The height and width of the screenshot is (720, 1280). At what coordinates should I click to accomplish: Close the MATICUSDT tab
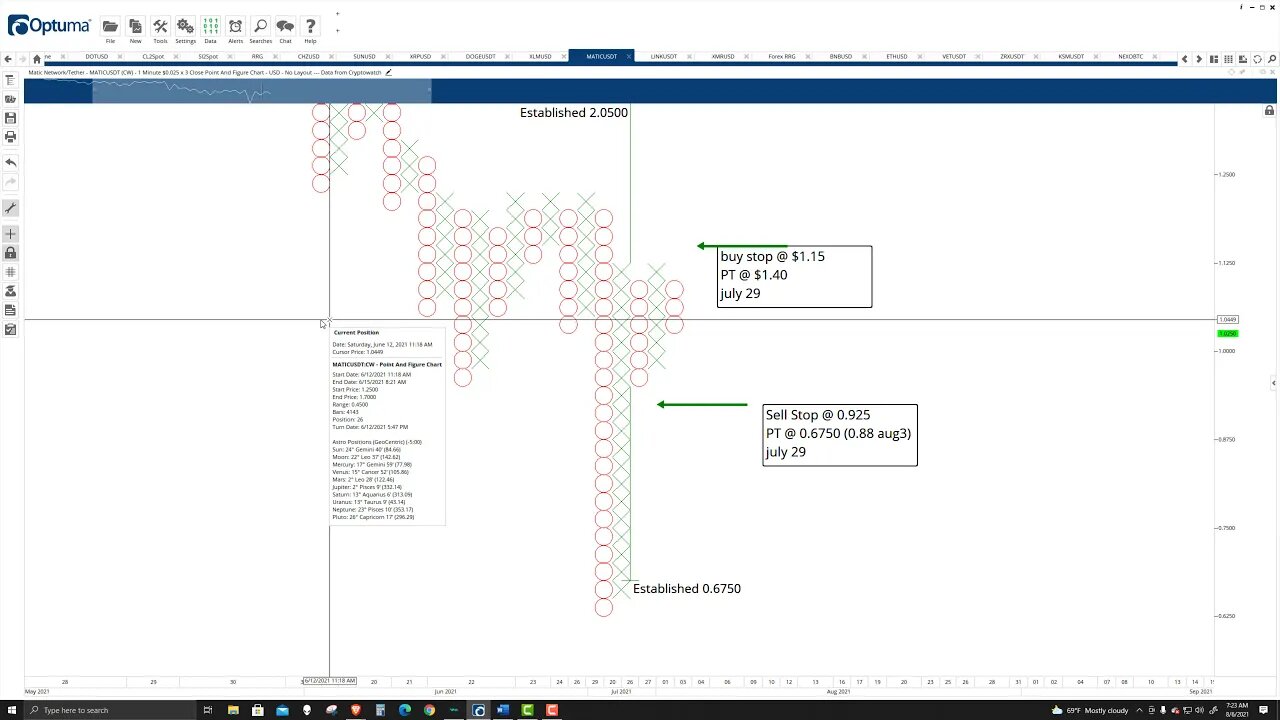[629, 57]
